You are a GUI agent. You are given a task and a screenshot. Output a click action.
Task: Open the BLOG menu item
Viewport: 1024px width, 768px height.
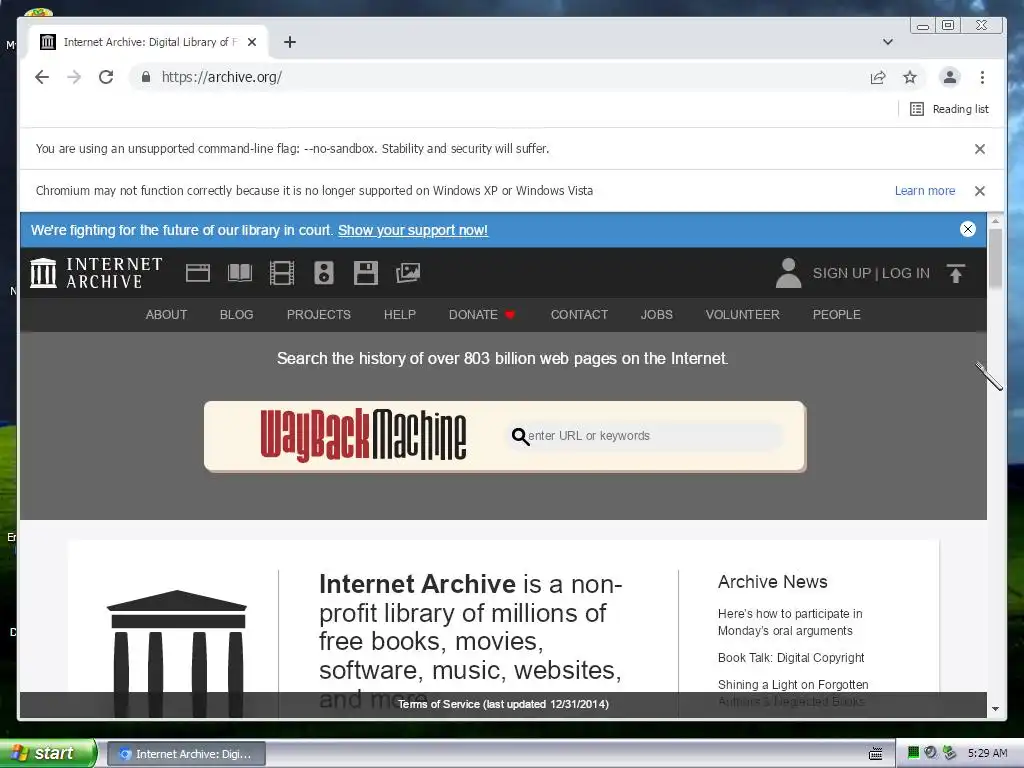[x=236, y=315]
